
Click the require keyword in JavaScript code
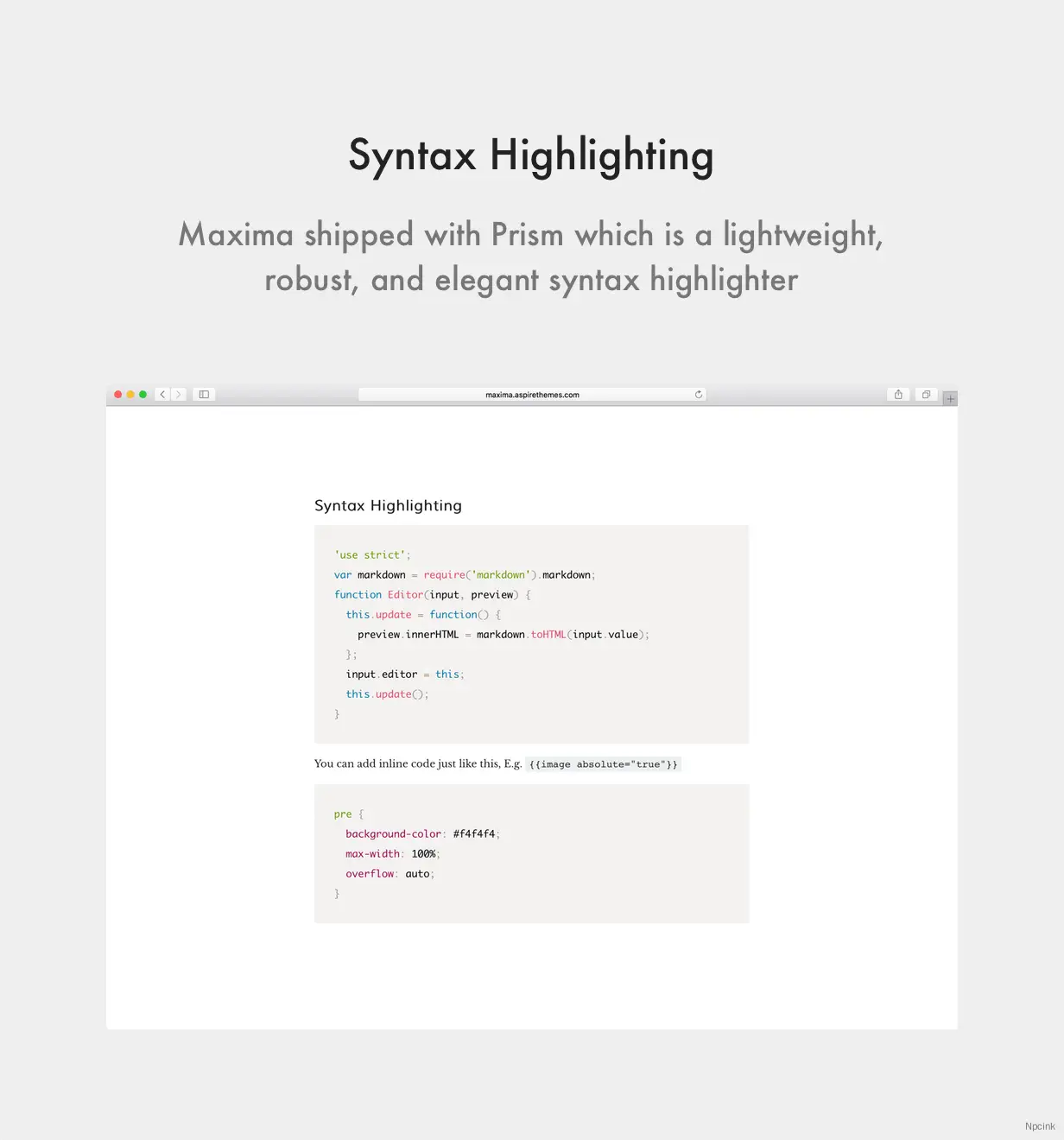tap(444, 575)
